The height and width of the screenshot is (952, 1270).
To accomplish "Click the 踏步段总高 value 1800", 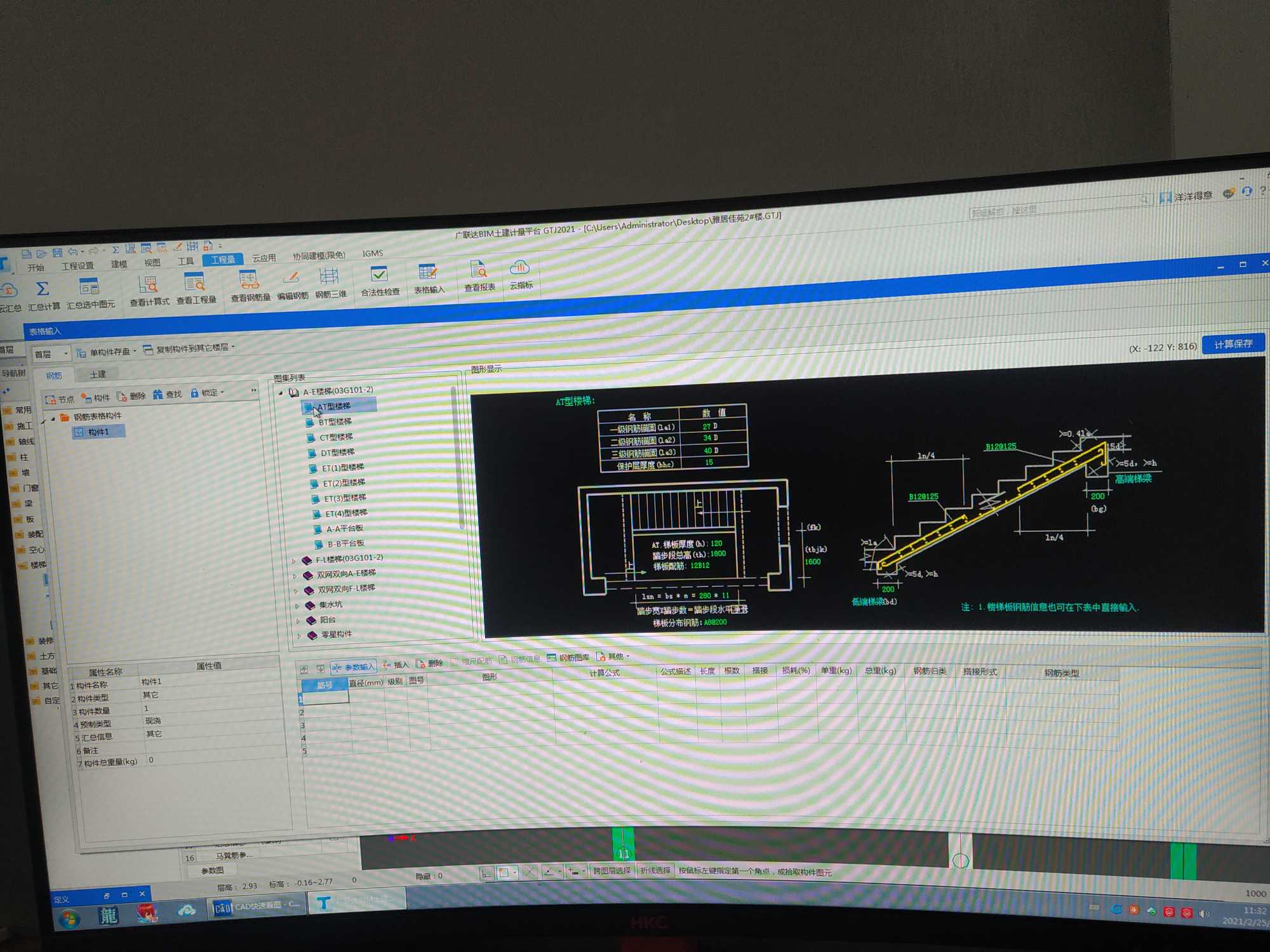I will point(718,553).
